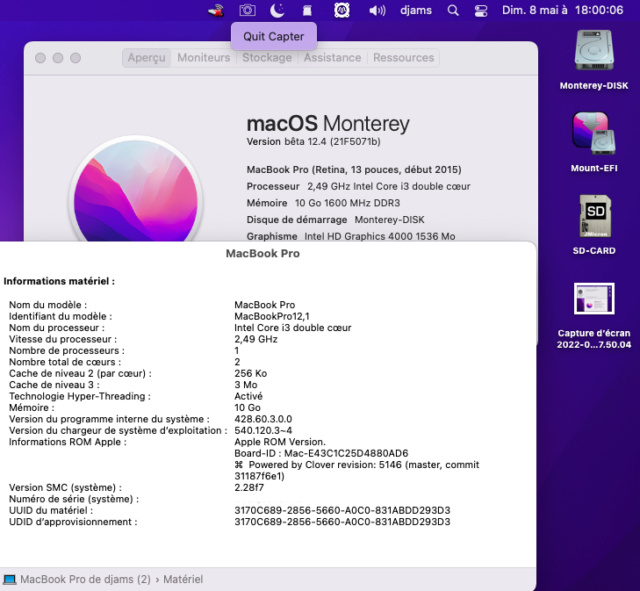The width and height of the screenshot is (640, 591).
Task: Click the red rocket menu bar icon
Action: point(216,10)
